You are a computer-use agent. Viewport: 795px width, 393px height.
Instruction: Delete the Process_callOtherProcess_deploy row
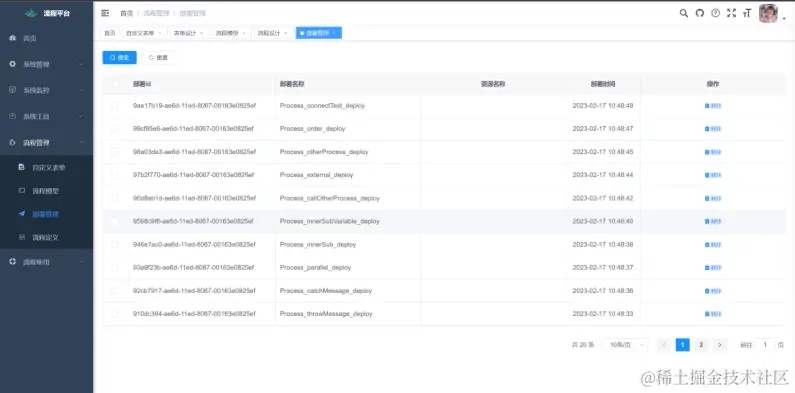[x=713, y=198]
